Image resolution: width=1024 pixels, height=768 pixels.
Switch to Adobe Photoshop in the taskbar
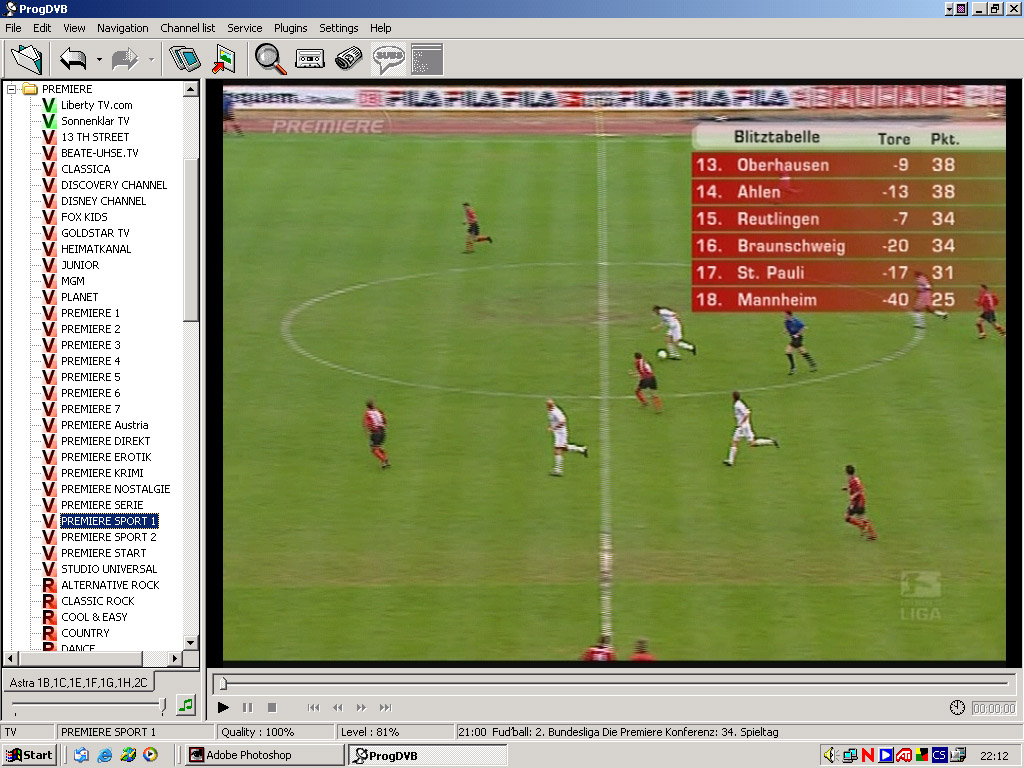click(265, 756)
